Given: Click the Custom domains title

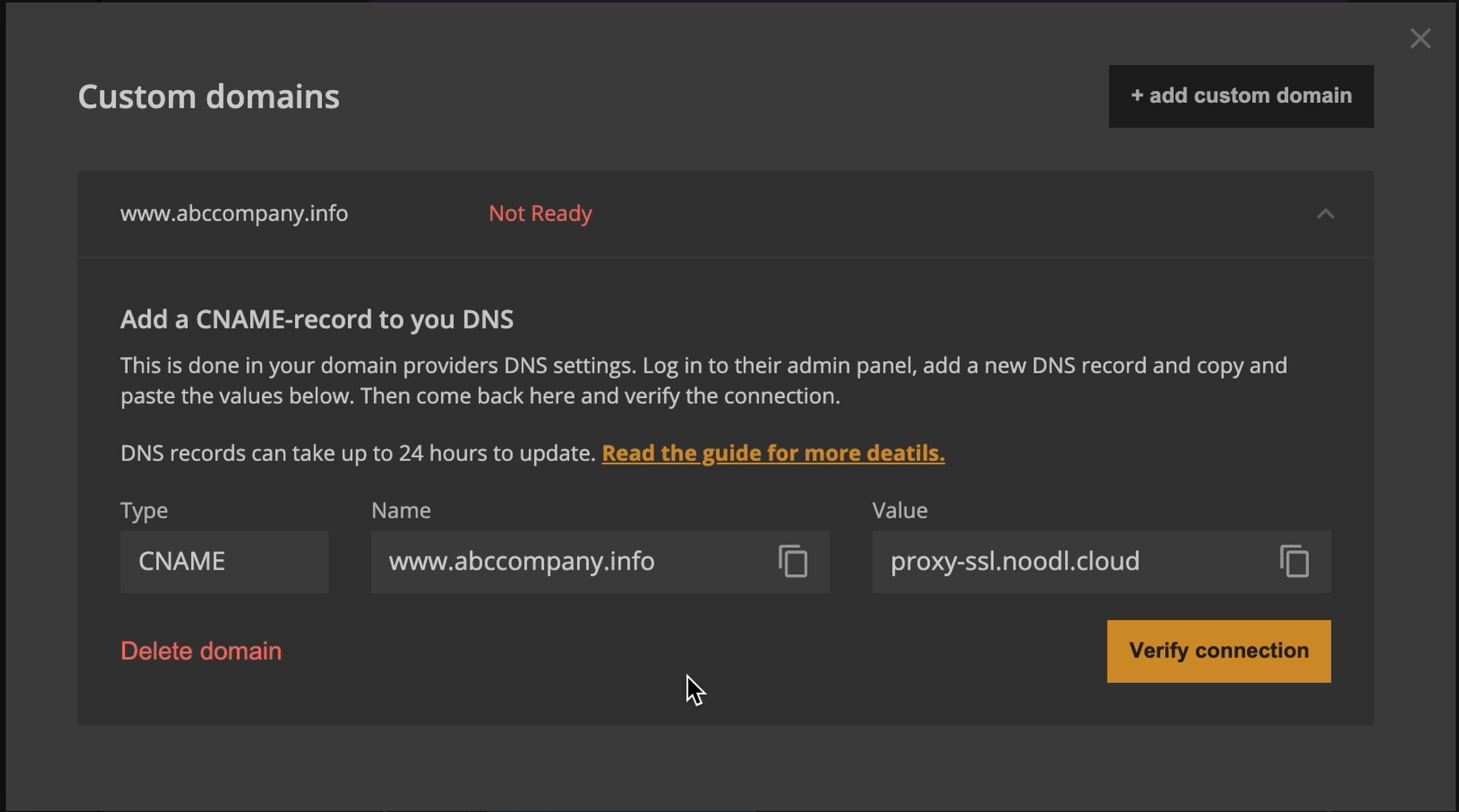Looking at the screenshot, I should [209, 96].
